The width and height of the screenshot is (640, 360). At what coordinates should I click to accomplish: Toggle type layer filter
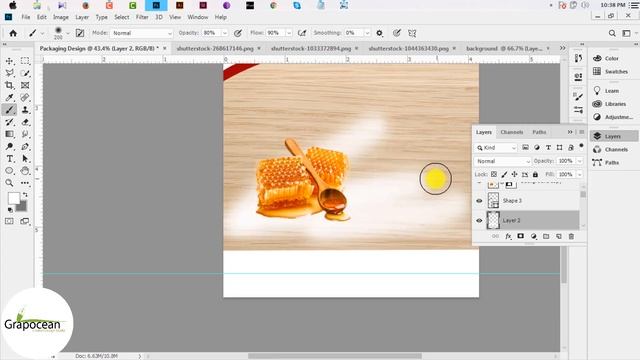click(548, 147)
